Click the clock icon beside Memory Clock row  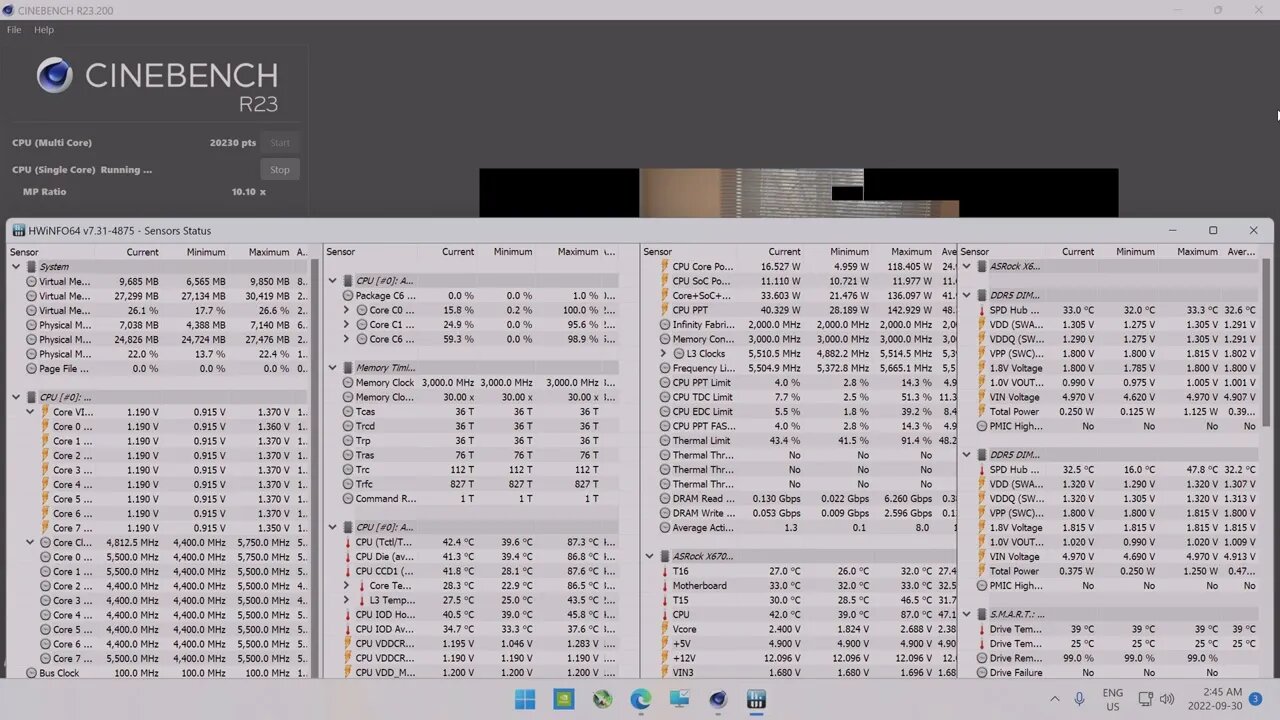click(x=348, y=383)
